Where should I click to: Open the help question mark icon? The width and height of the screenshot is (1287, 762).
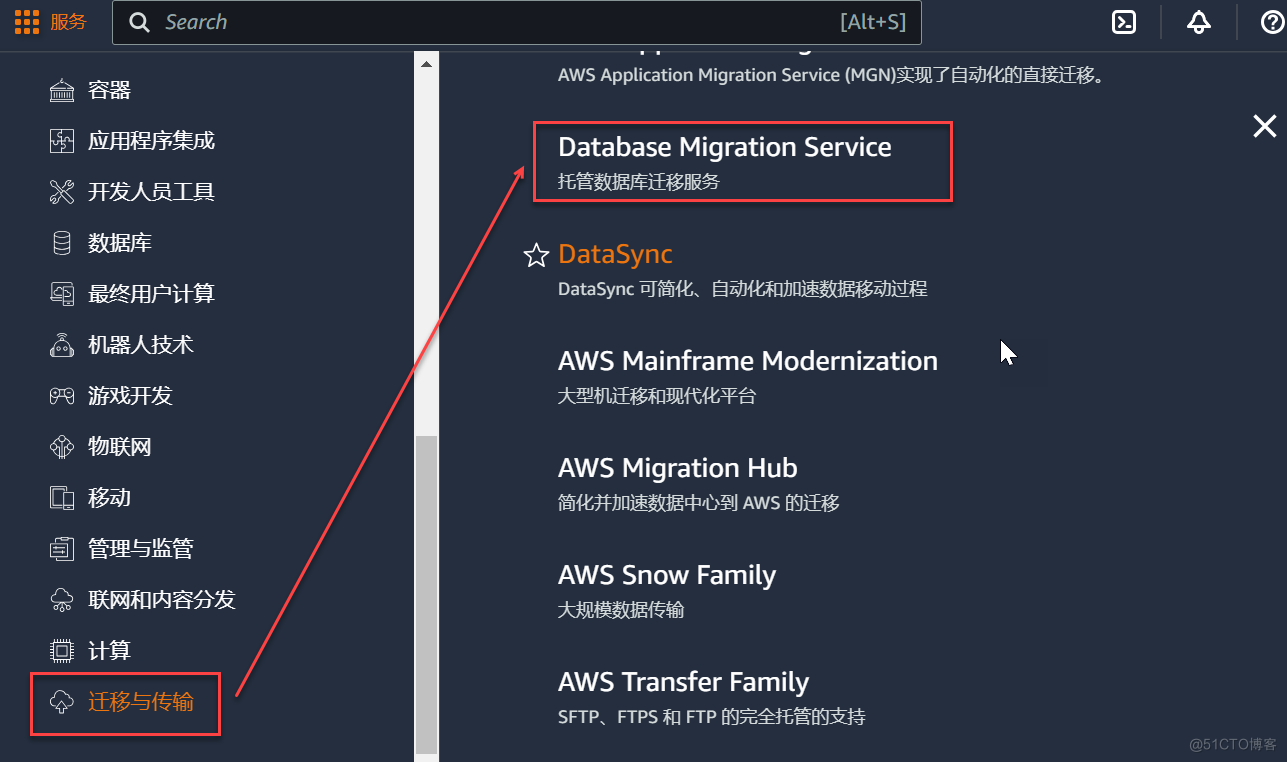1272,22
